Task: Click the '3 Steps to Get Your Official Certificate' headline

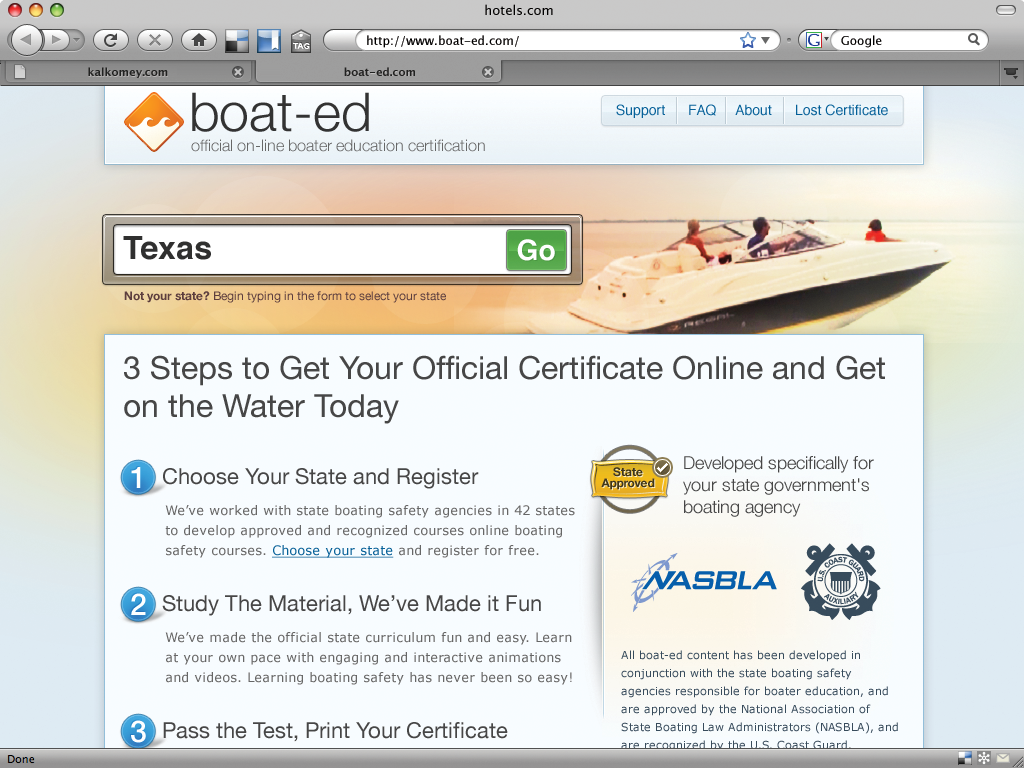Action: (x=504, y=387)
